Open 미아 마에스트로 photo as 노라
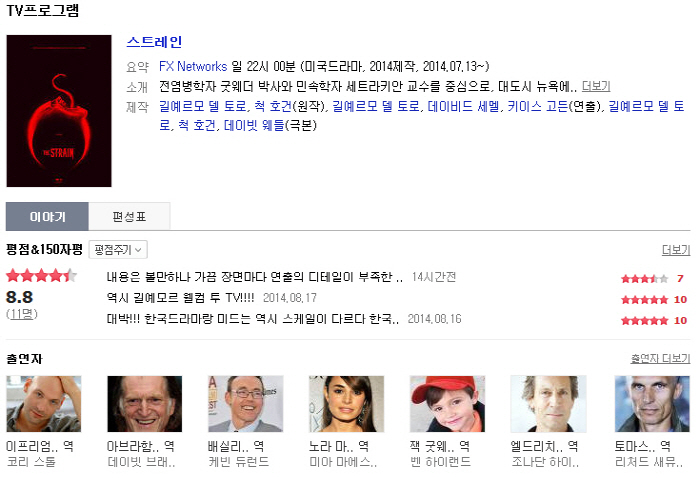 (346, 404)
